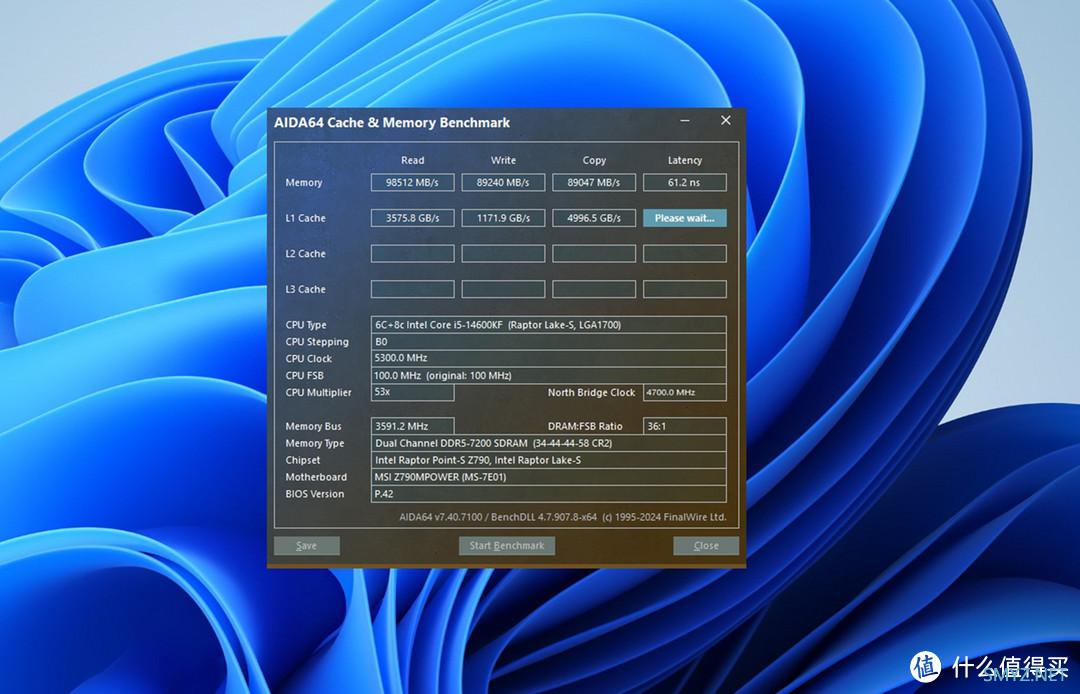Click the empty L2 Cache Latency cell
The height and width of the screenshot is (694, 1080).
coord(685,253)
